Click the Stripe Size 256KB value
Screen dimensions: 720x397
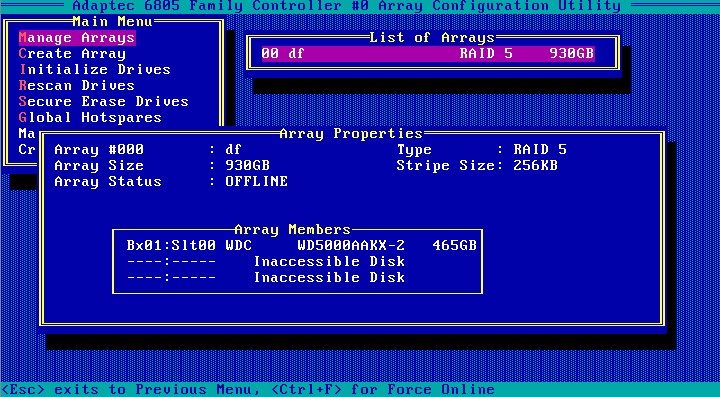point(535,166)
